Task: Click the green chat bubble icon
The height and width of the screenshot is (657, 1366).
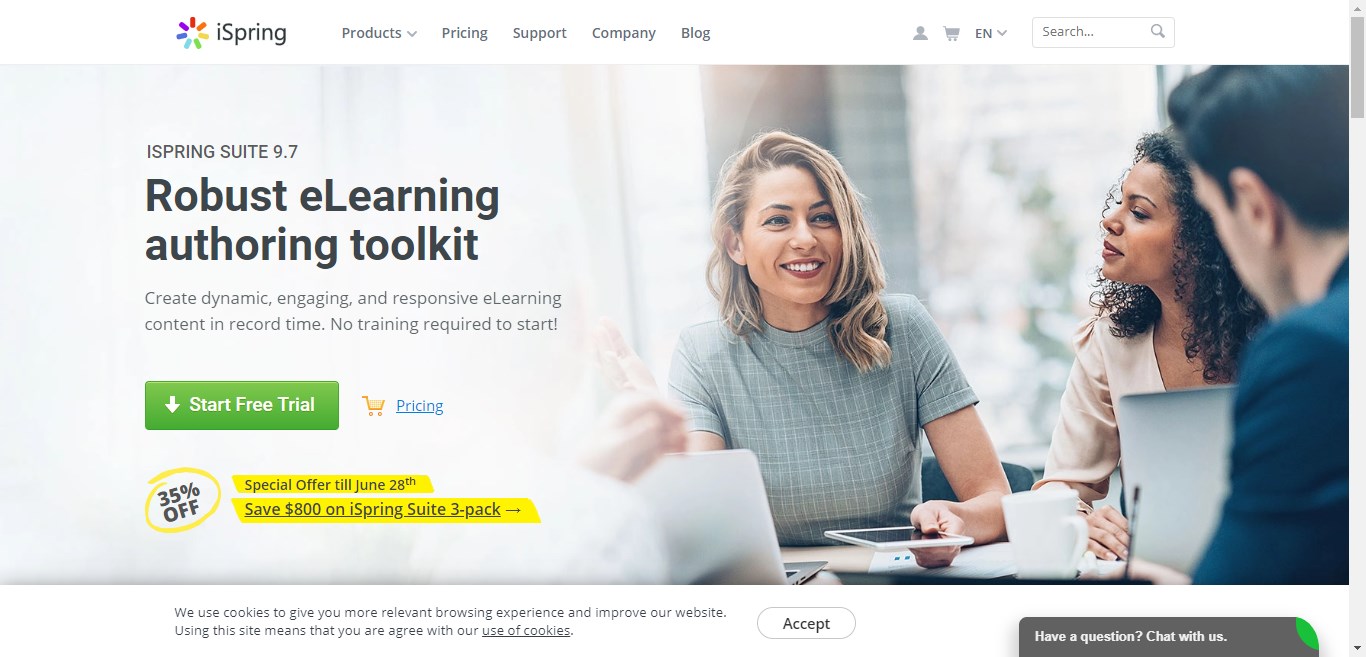Action: [1306, 634]
